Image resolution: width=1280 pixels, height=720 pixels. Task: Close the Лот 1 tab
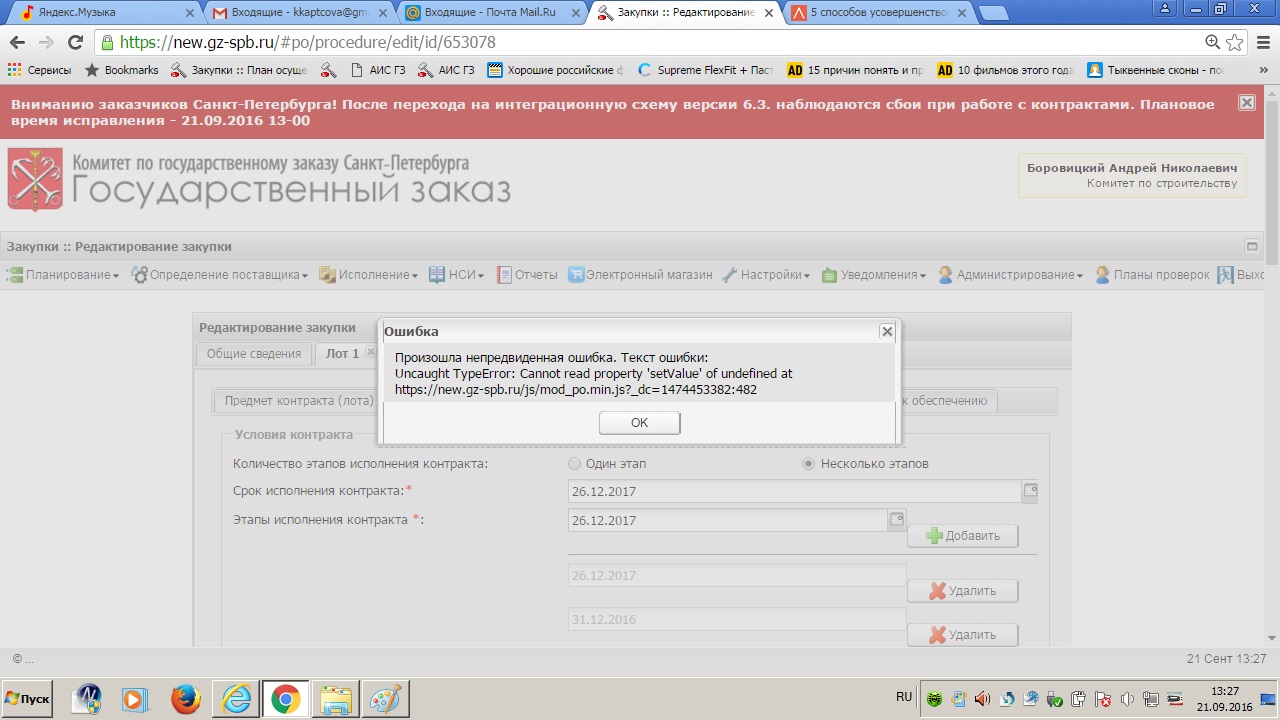pos(370,353)
